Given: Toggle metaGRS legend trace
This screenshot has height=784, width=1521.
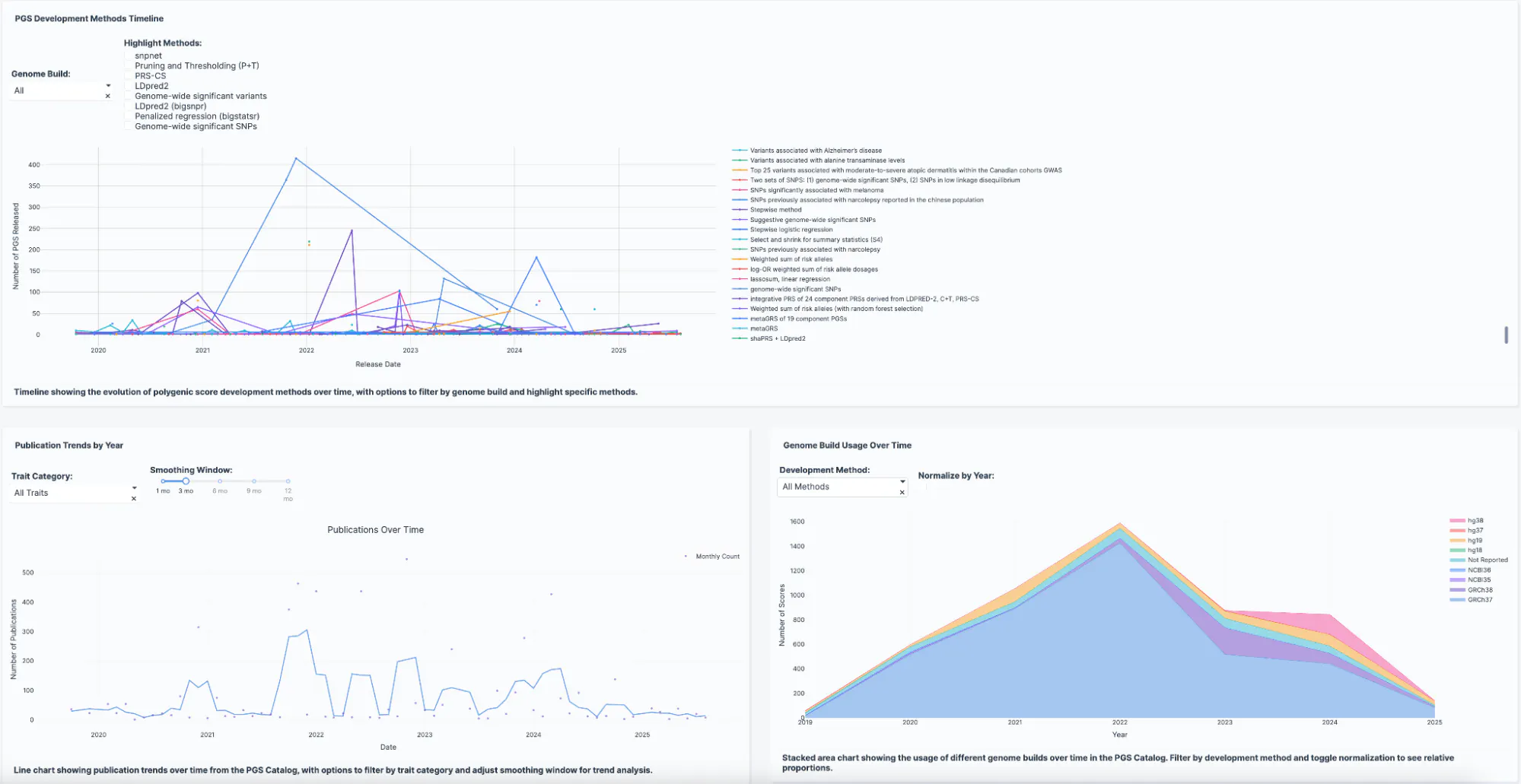Looking at the screenshot, I should tap(756, 329).
